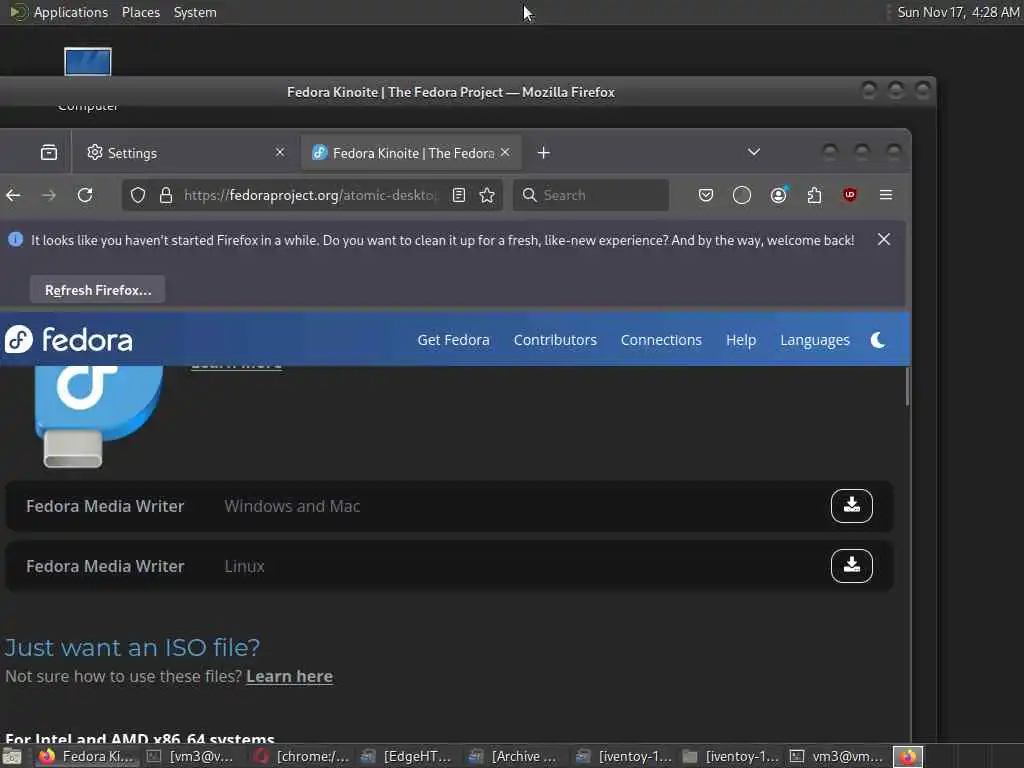Open the Applications menu
The width and height of the screenshot is (1024, 768).
point(71,12)
